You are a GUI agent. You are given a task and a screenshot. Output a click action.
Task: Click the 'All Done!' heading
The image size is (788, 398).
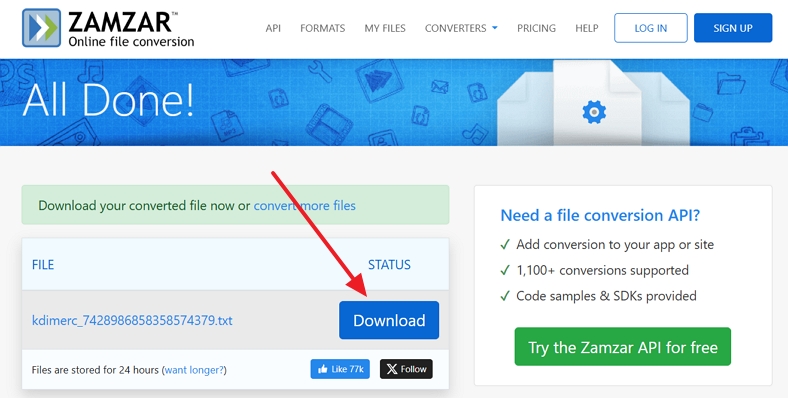108,101
